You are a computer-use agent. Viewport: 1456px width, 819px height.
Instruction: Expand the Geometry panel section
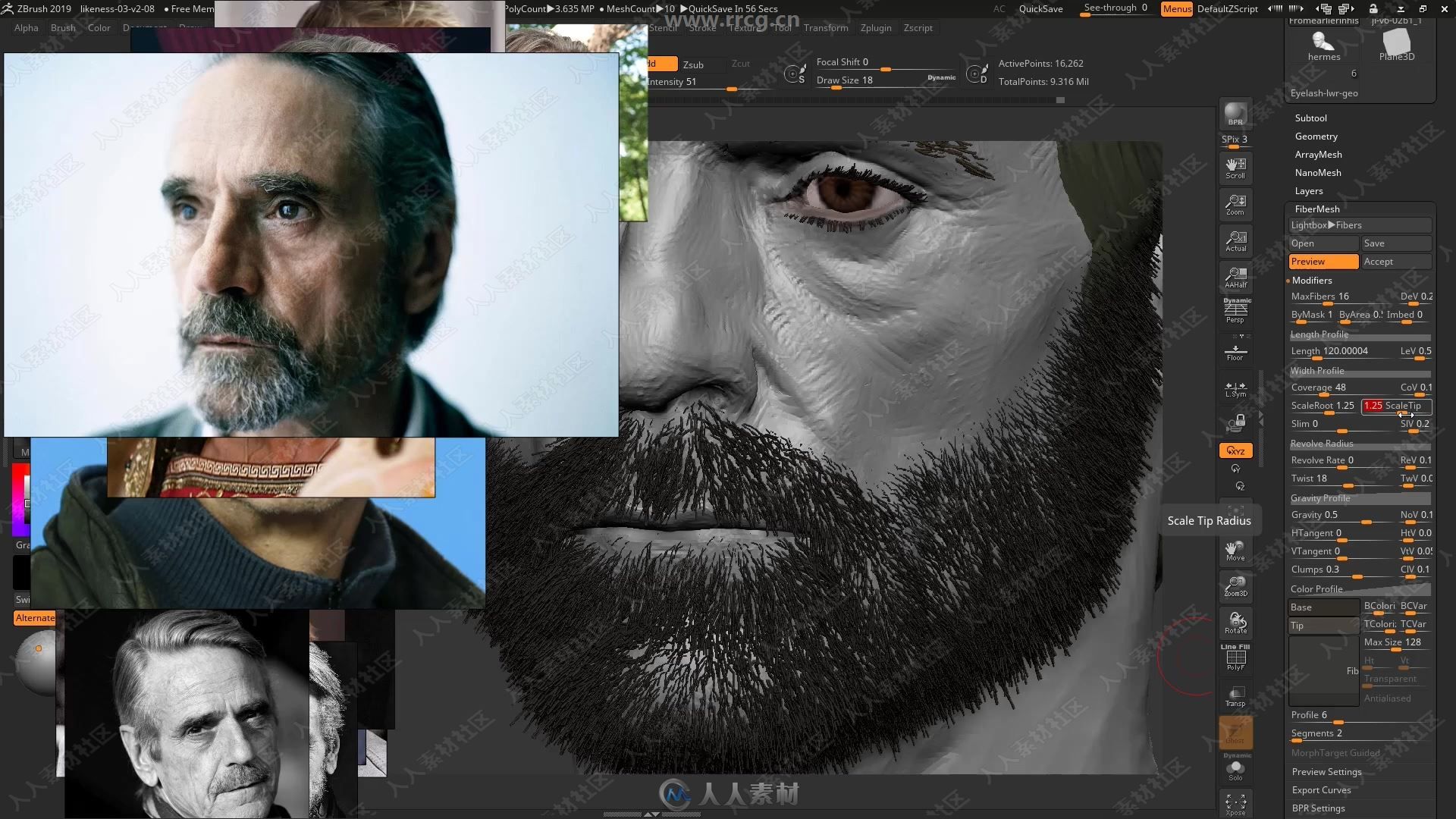(1314, 136)
